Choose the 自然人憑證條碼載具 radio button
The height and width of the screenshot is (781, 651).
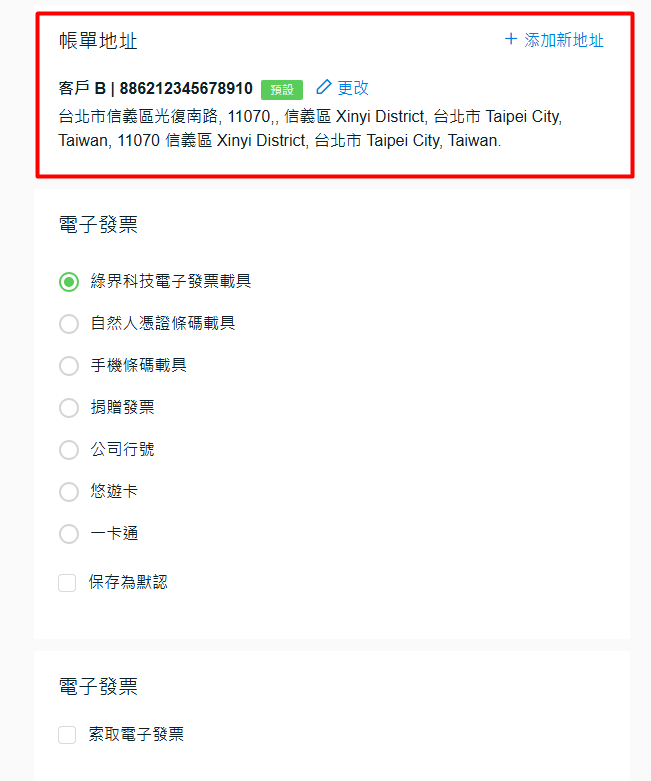tap(69, 324)
